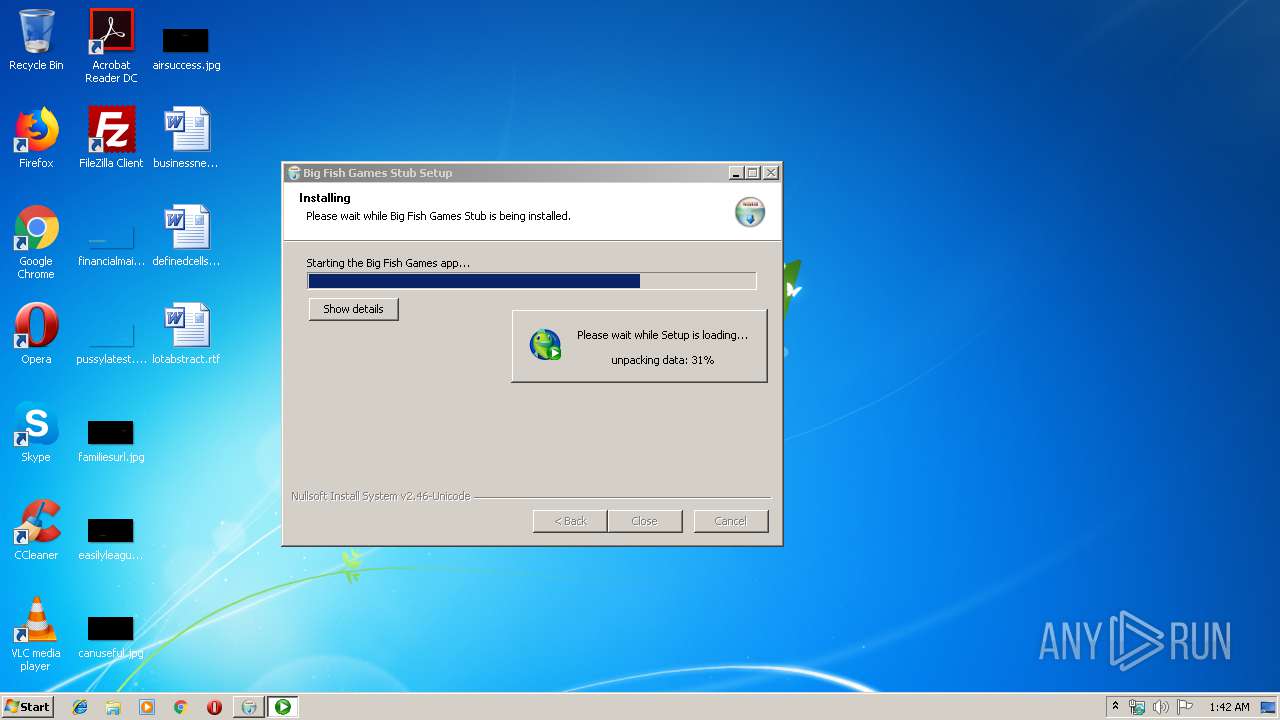Open network tray icon
The width and height of the screenshot is (1280, 720).
[1137, 707]
